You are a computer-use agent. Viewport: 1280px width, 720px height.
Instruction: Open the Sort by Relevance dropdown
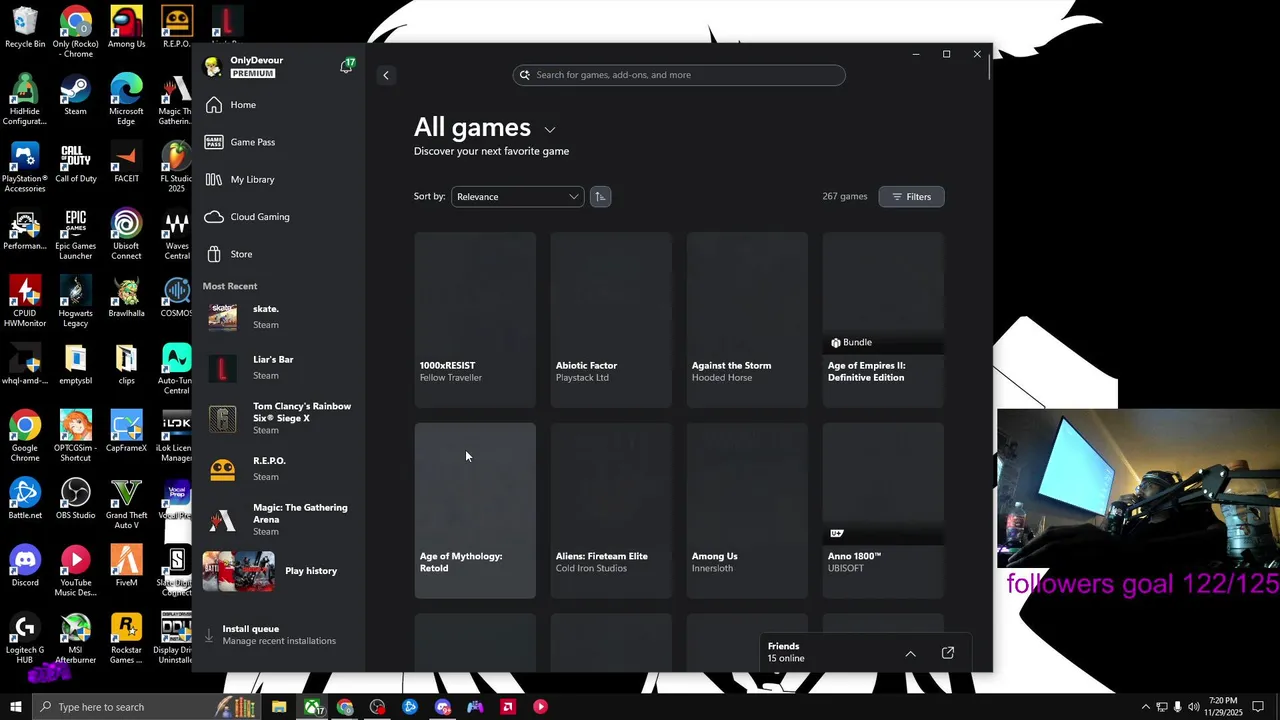tap(517, 197)
